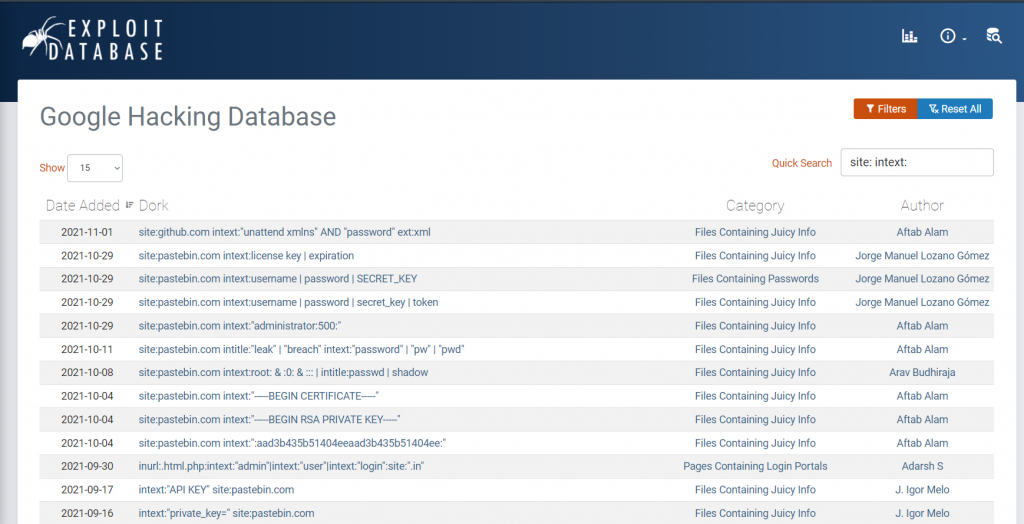Click the Category column header
Image resolution: width=1024 pixels, height=524 pixels.
[x=755, y=206]
